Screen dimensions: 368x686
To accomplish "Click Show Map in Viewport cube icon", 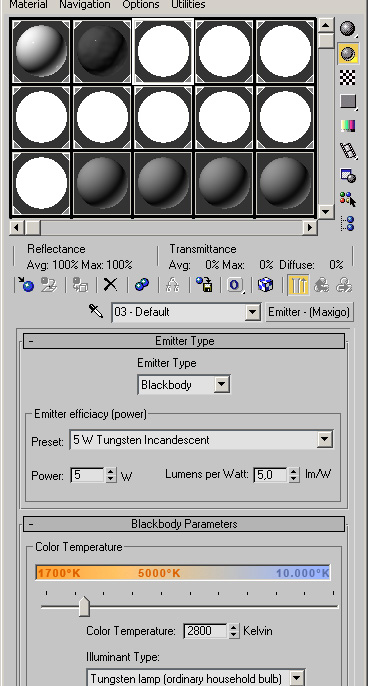I will (265, 285).
